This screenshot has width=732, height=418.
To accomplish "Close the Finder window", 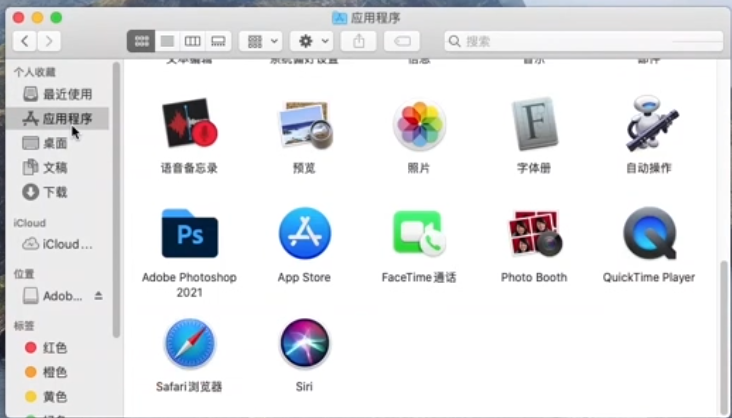I will click(19, 18).
